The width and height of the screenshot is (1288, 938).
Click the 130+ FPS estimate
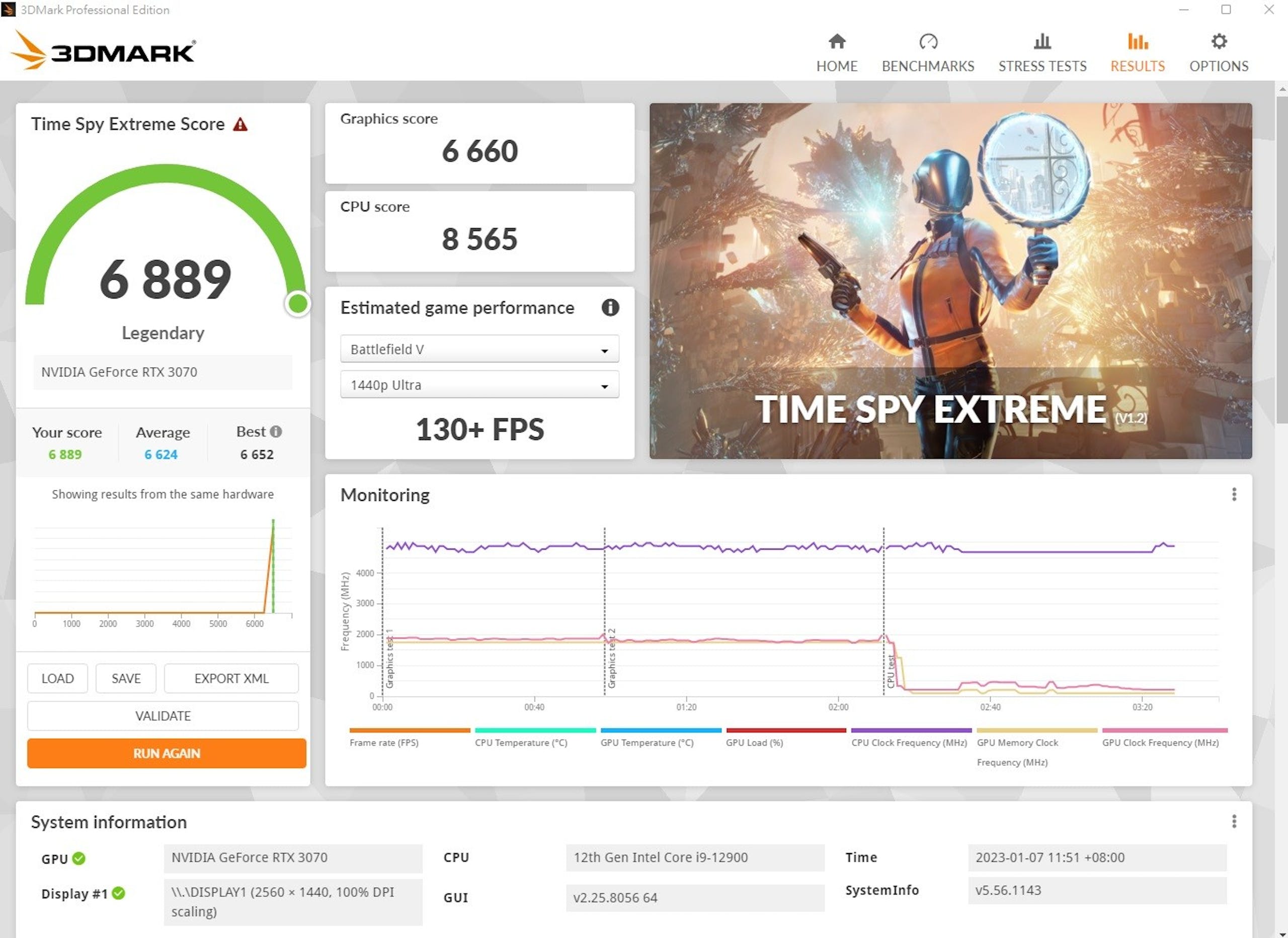tap(479, 429)
